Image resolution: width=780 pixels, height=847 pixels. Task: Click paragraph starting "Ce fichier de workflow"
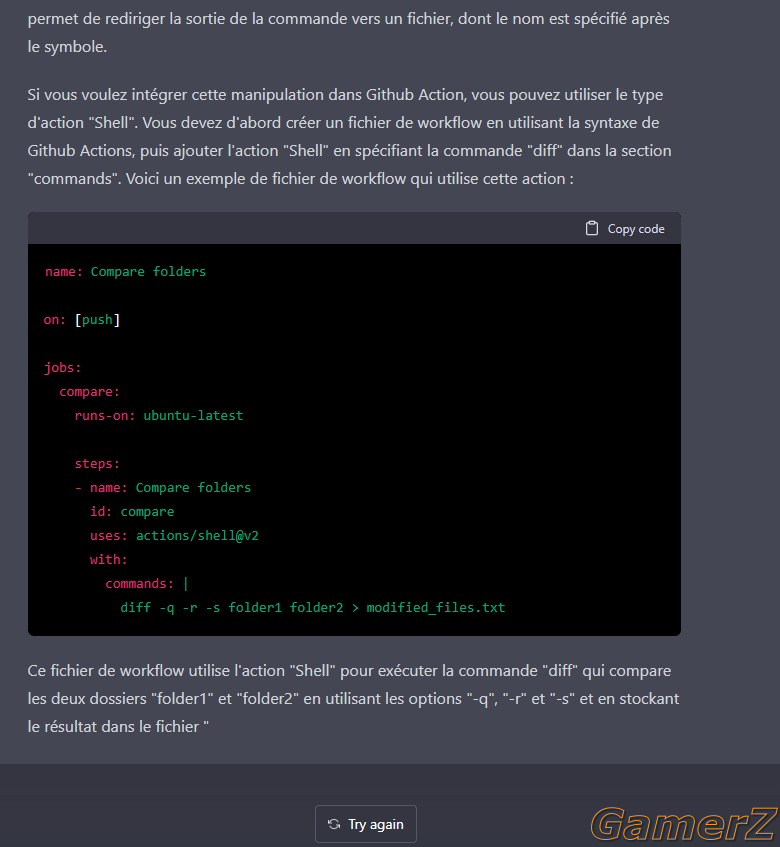pyautogui.click(x=353, y=698)
